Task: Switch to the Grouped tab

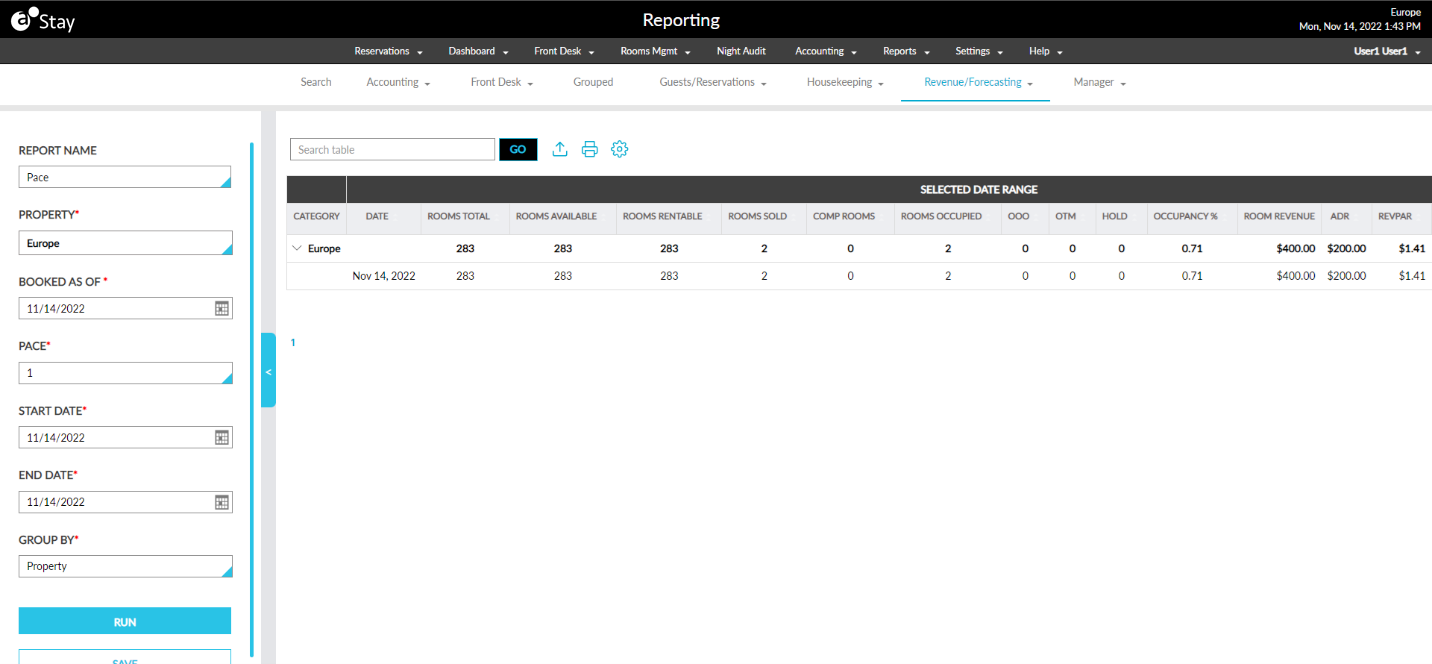Action: coord(593,82)
